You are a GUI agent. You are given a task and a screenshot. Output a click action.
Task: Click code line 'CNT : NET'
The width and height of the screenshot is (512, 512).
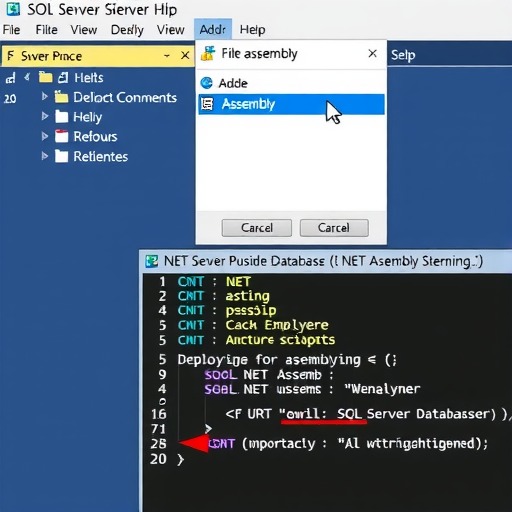coord(214,282)
